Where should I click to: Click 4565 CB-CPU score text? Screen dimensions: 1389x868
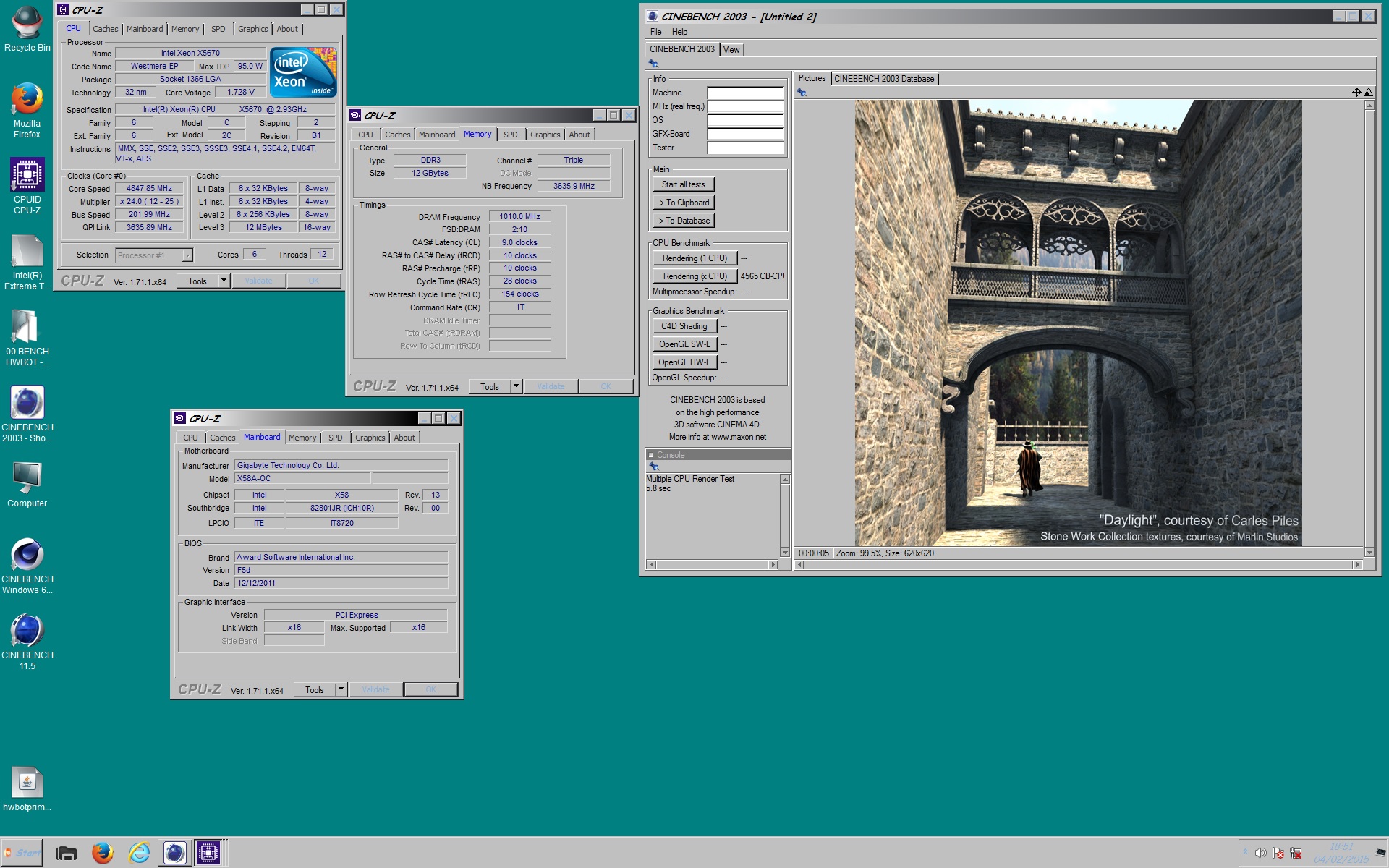762,276
